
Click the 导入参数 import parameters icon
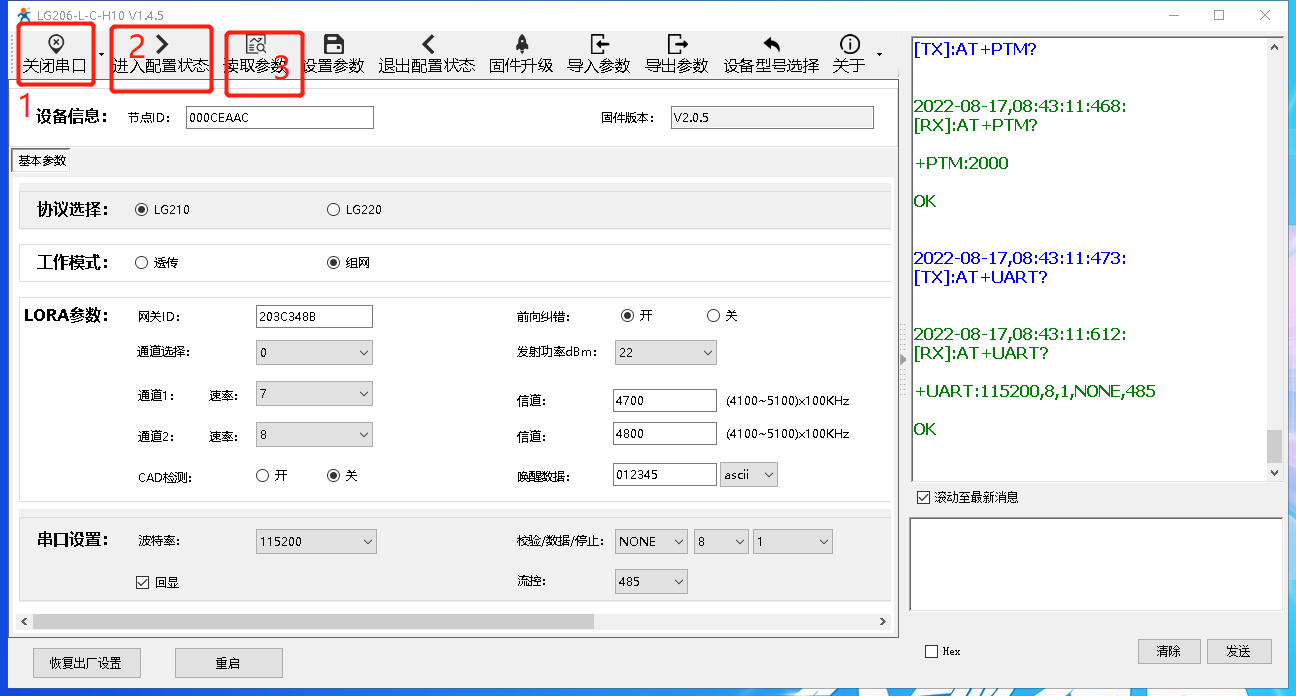click(599, 46)
